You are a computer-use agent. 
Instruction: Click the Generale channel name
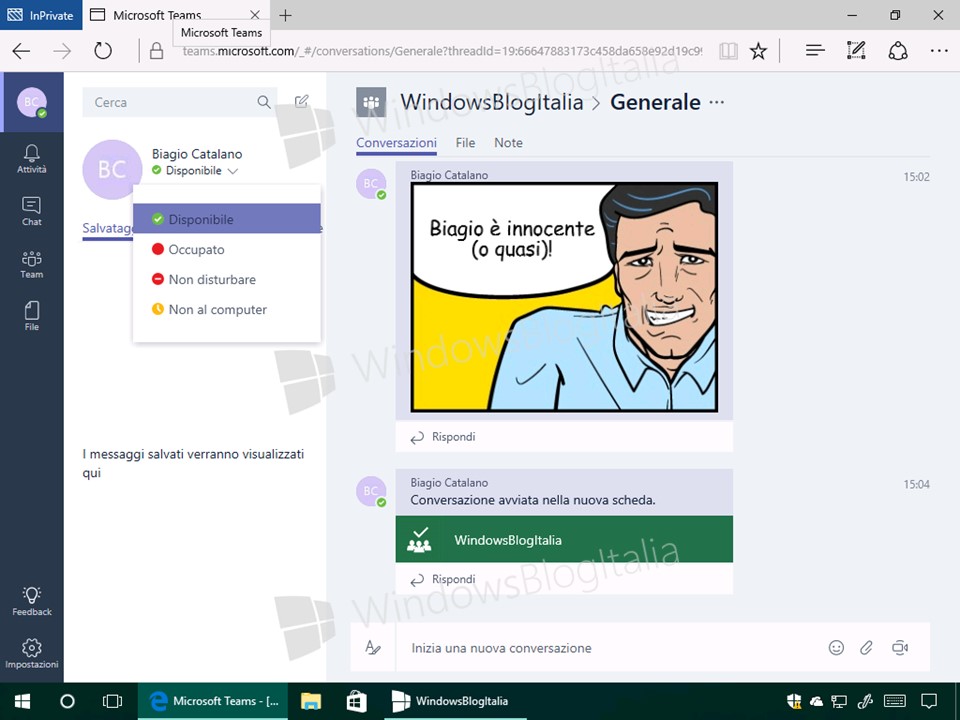655,102
